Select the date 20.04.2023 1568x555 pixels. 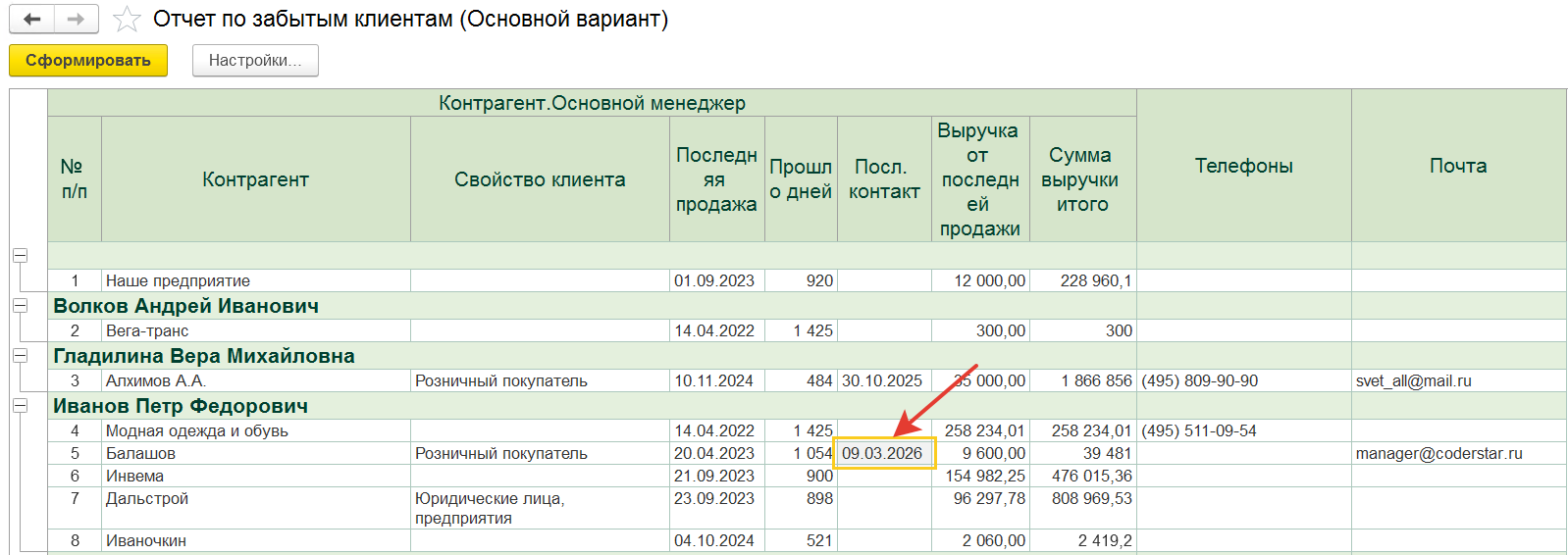716,453
